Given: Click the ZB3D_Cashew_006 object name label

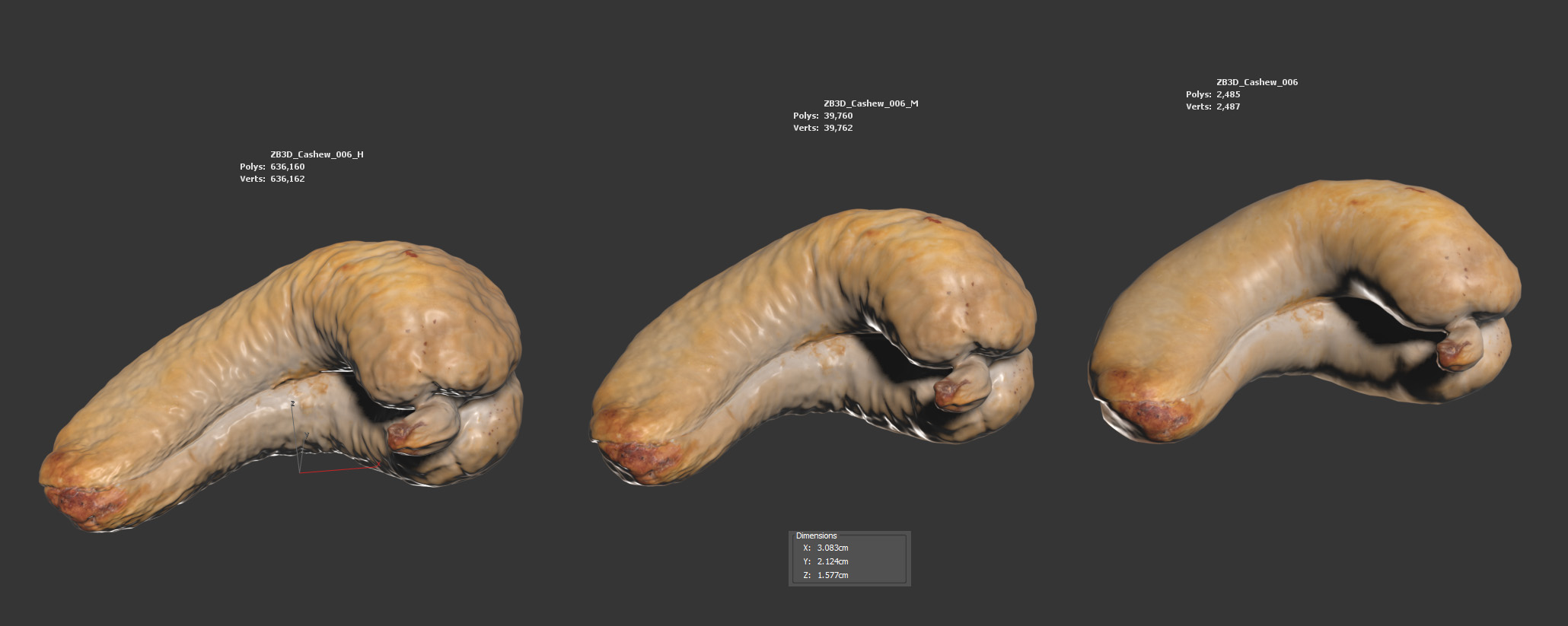Looking at the screenshot, I should coord(1257,82).
